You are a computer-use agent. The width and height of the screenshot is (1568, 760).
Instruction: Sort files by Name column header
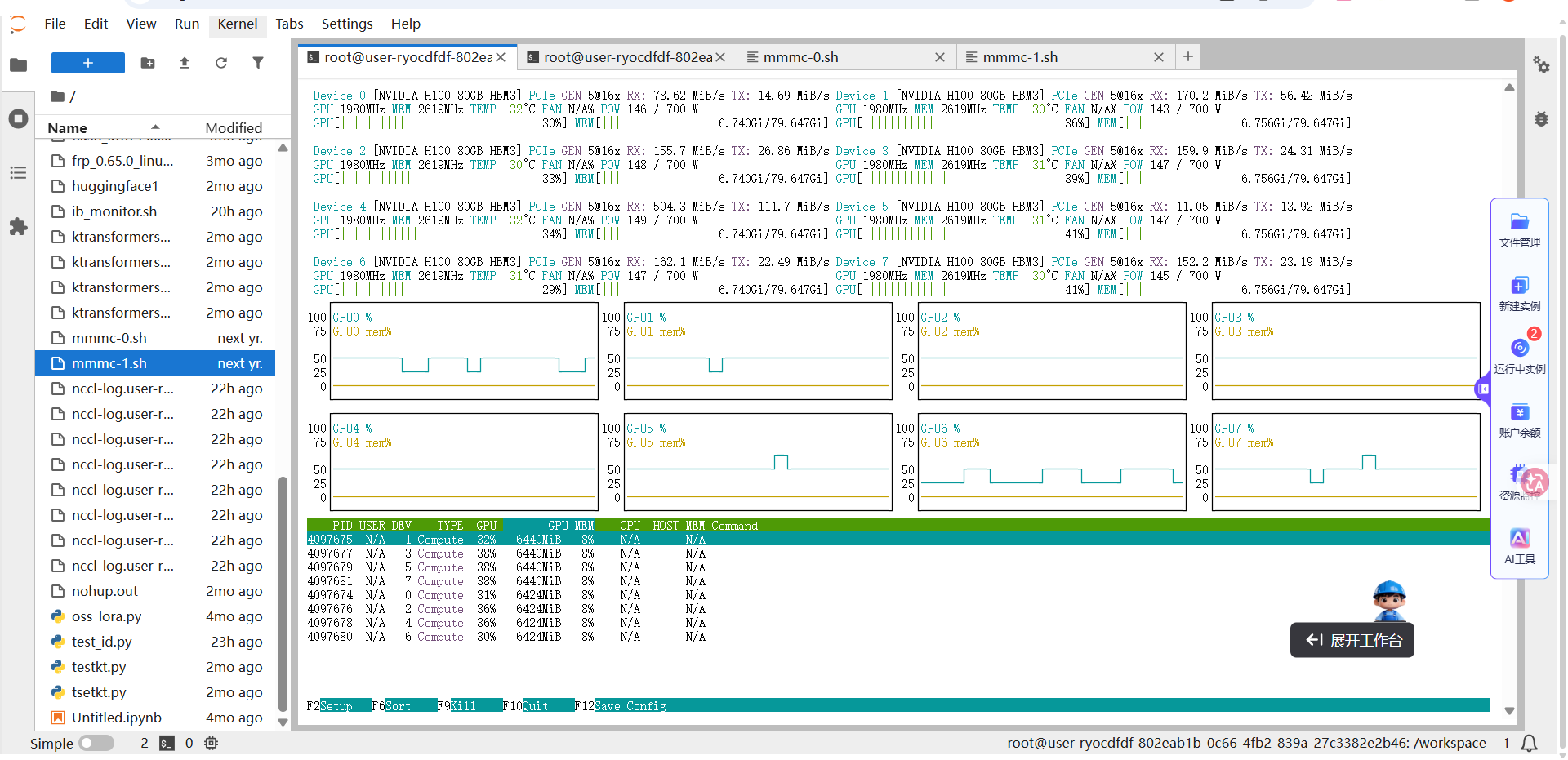click(x=67, y=128)
